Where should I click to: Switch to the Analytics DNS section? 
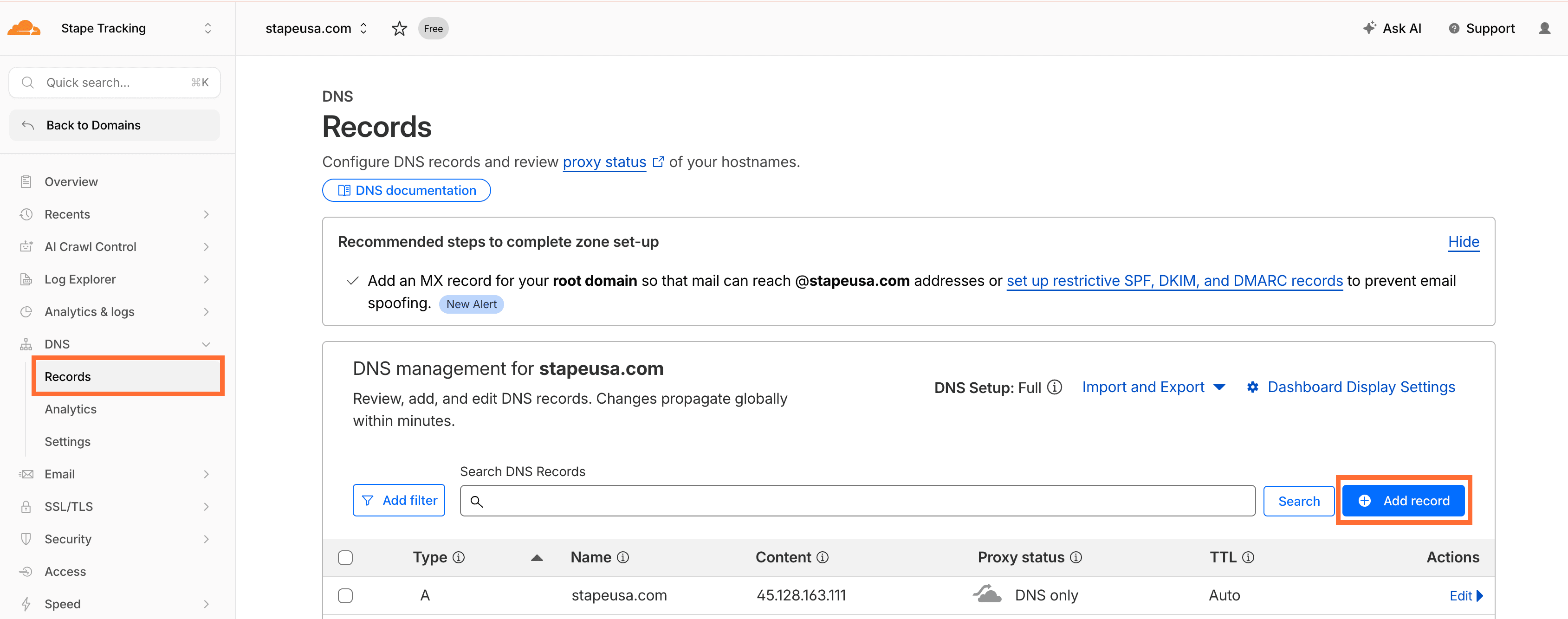tap(70, 409)
